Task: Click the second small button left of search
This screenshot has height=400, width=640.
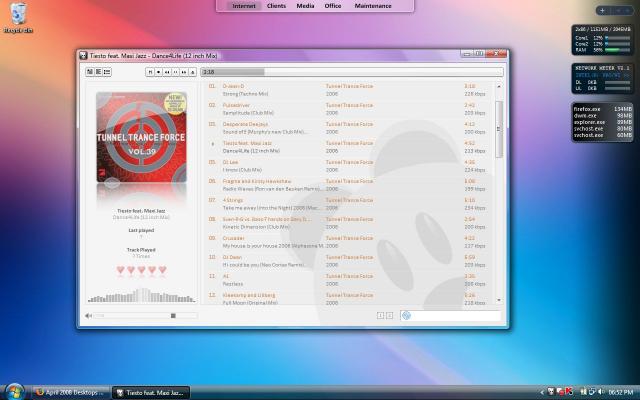Action: (389, 316)
